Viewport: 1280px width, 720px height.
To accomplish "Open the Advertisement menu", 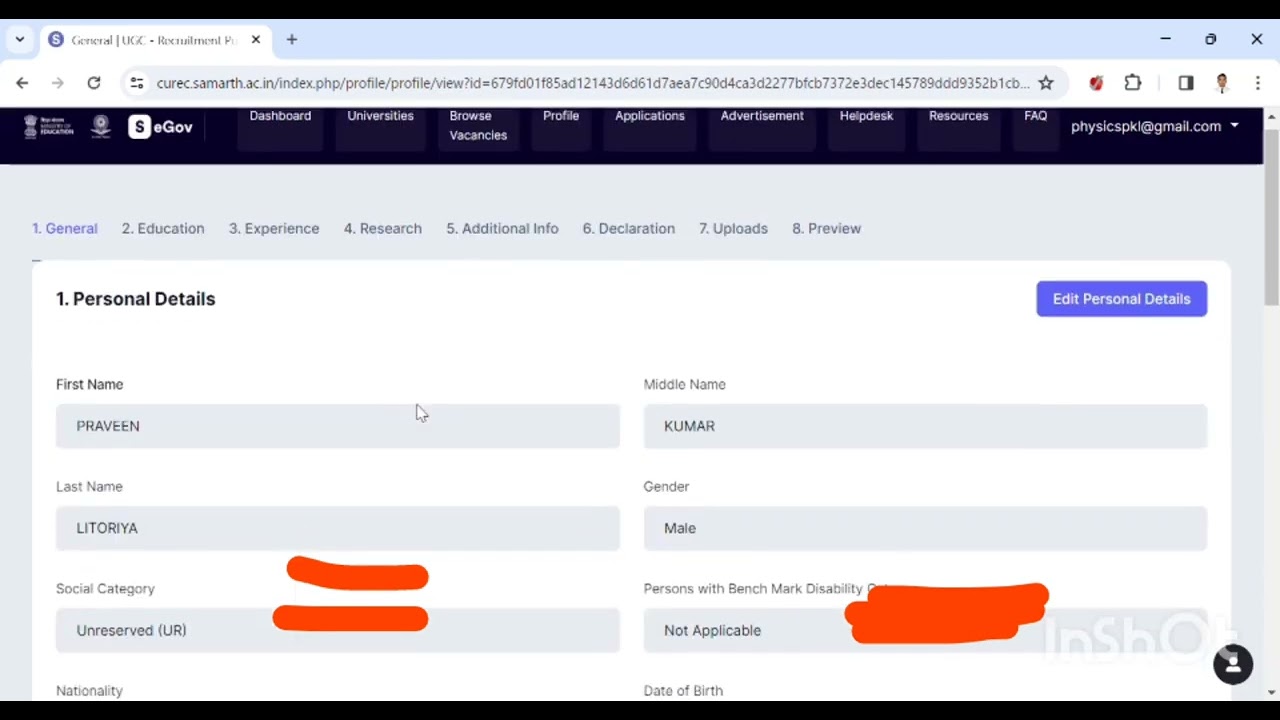I will pyautogui.click(x=762, y=116).
